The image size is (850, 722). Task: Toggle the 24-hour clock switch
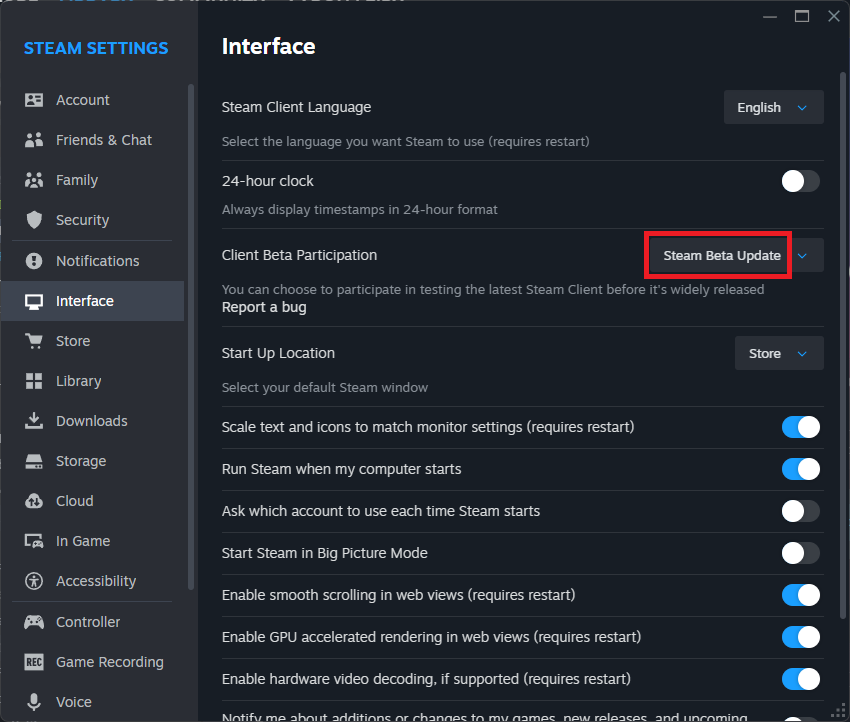click(x=800, y=181)
